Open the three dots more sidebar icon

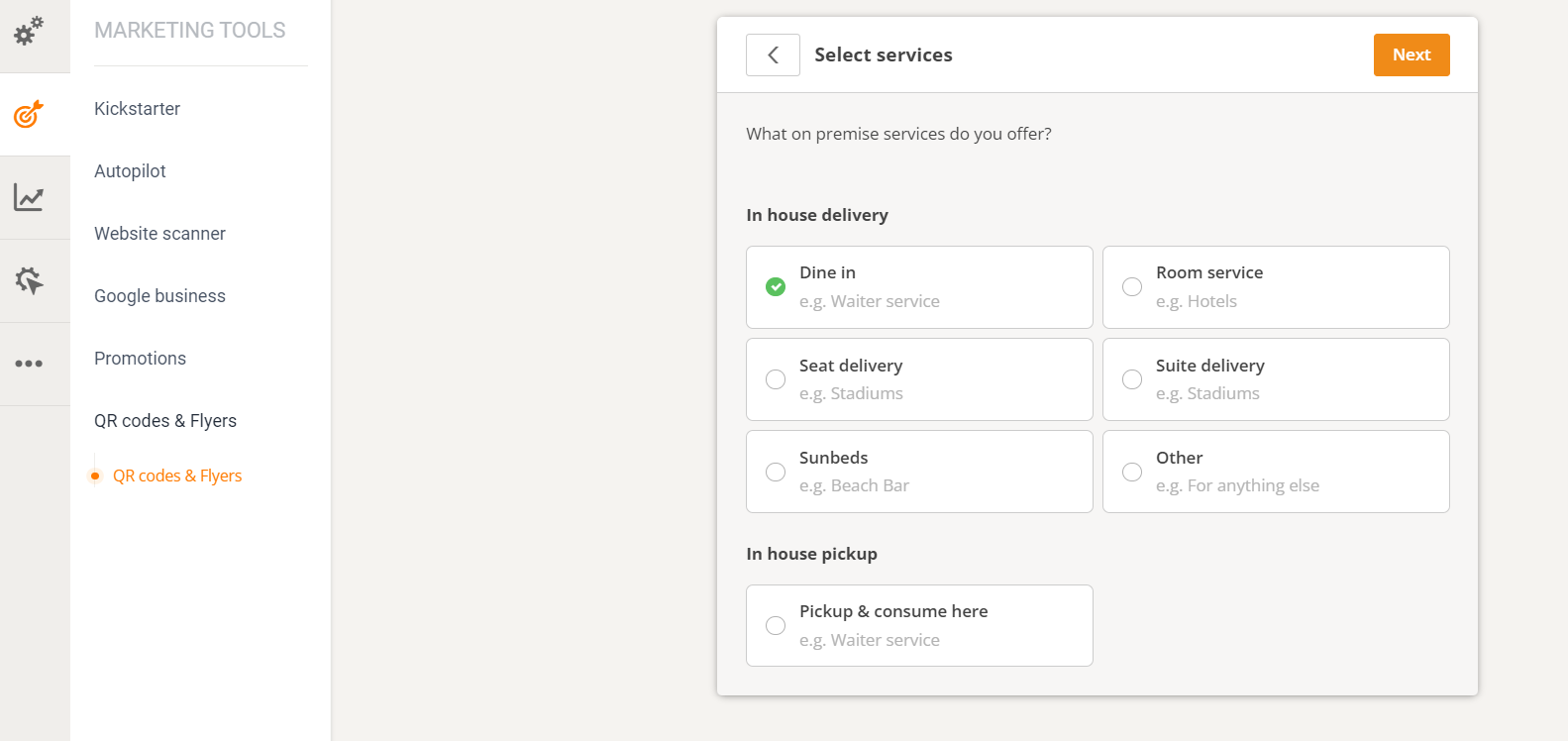pos(29,364)
